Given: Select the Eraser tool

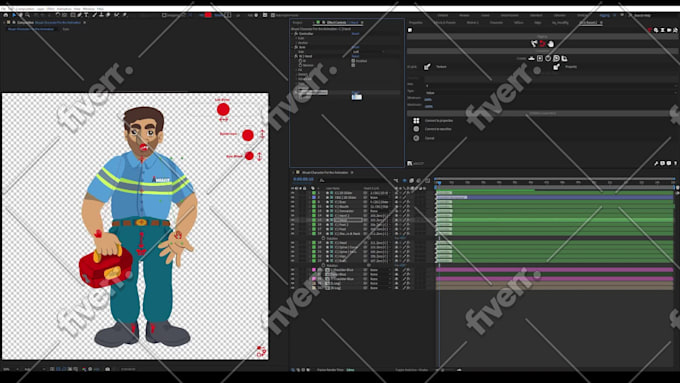Looking at the screenshot, I should (x=108, y=15).
